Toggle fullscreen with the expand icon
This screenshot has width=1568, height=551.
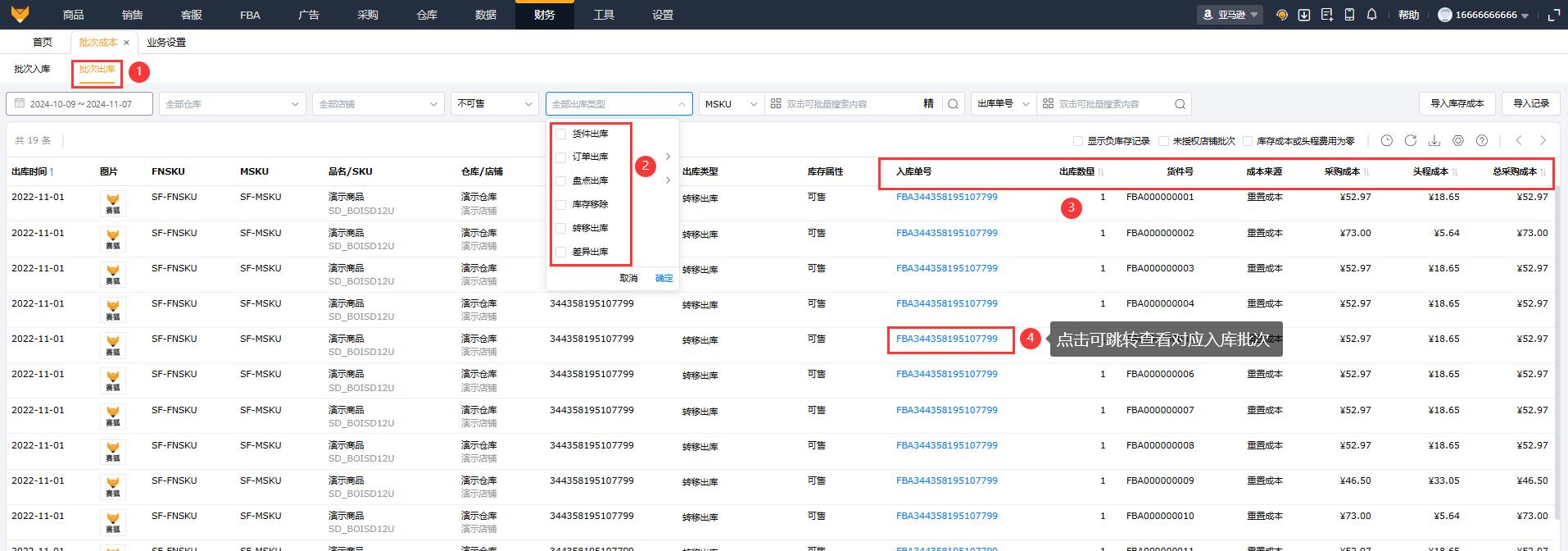[x=1553, y=15]
